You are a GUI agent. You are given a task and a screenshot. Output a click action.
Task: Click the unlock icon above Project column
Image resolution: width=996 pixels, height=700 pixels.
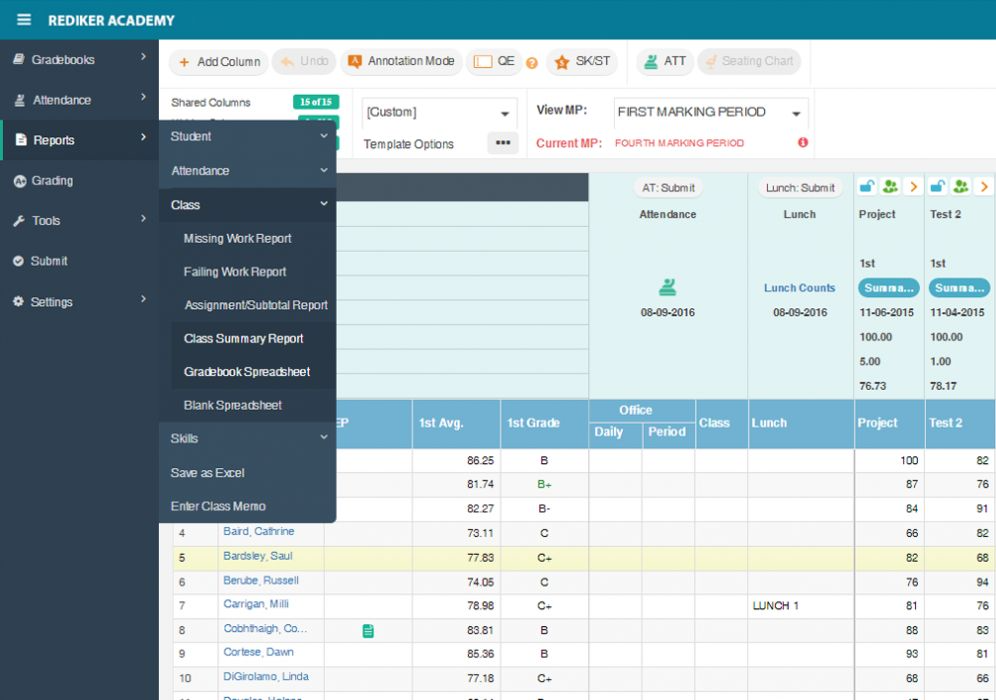click(866, 186)
